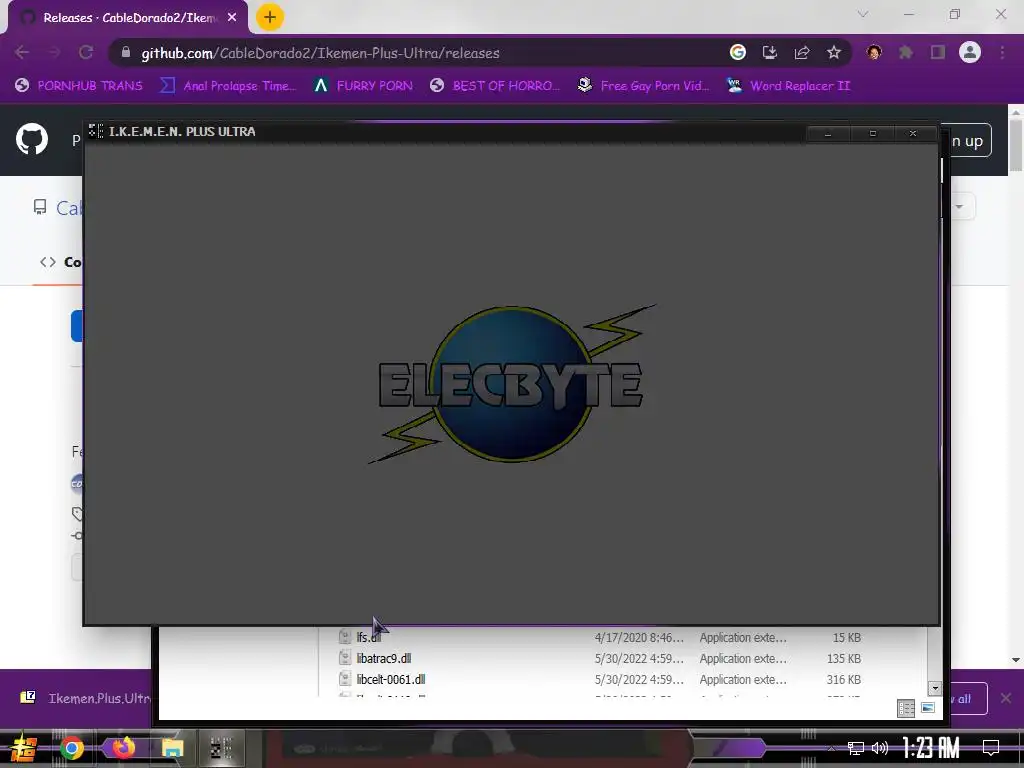Click the Ikemen app taskbar icon

click(221, 748)
